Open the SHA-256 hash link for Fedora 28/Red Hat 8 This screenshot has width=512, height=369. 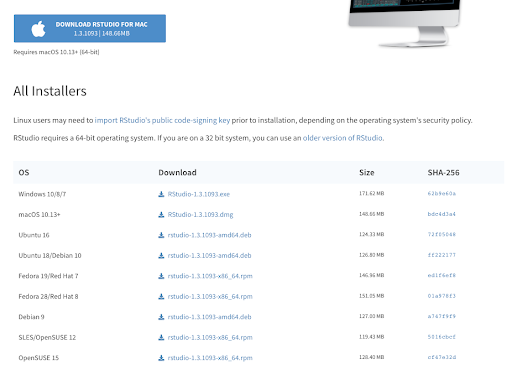tap(442, 296)
